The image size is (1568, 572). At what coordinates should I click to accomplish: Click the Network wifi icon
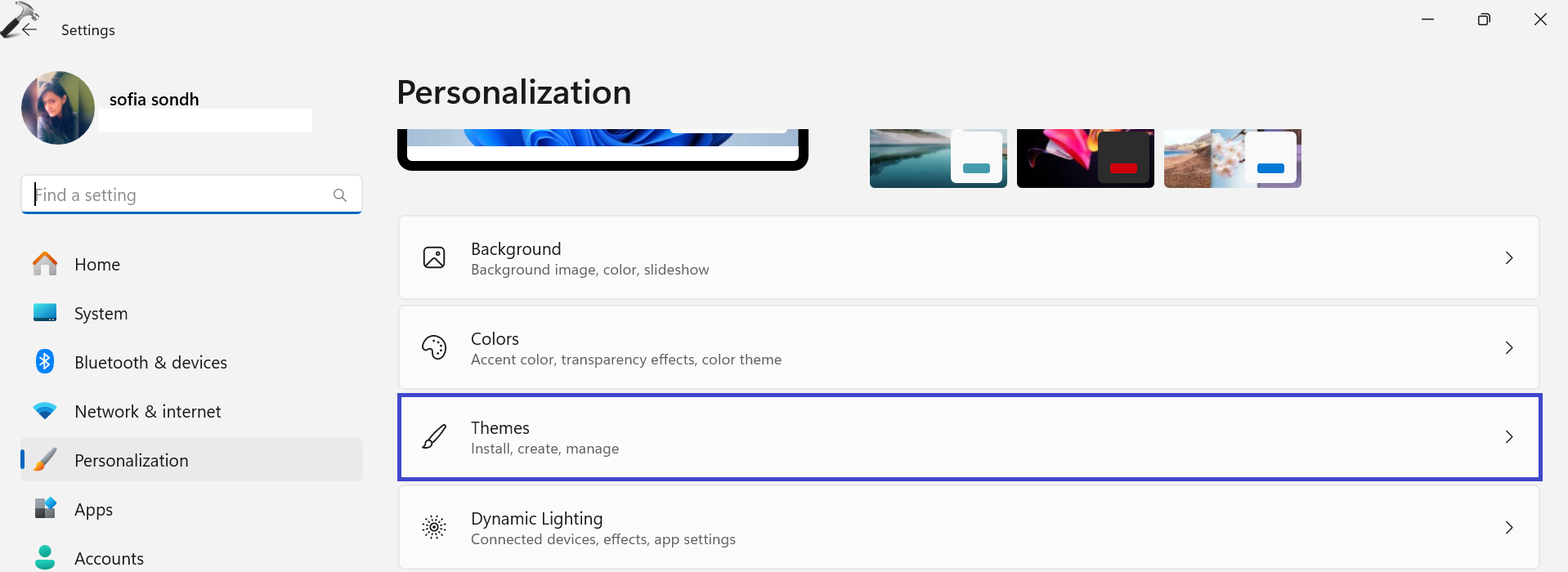45,411
